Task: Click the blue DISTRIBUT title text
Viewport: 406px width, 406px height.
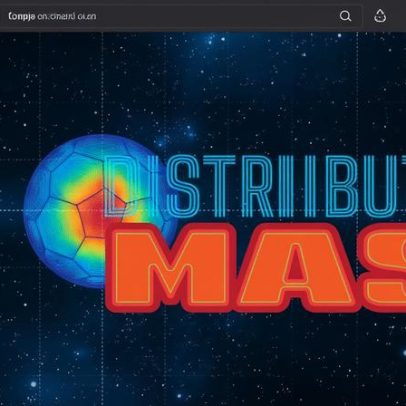Action: (255, 186)
